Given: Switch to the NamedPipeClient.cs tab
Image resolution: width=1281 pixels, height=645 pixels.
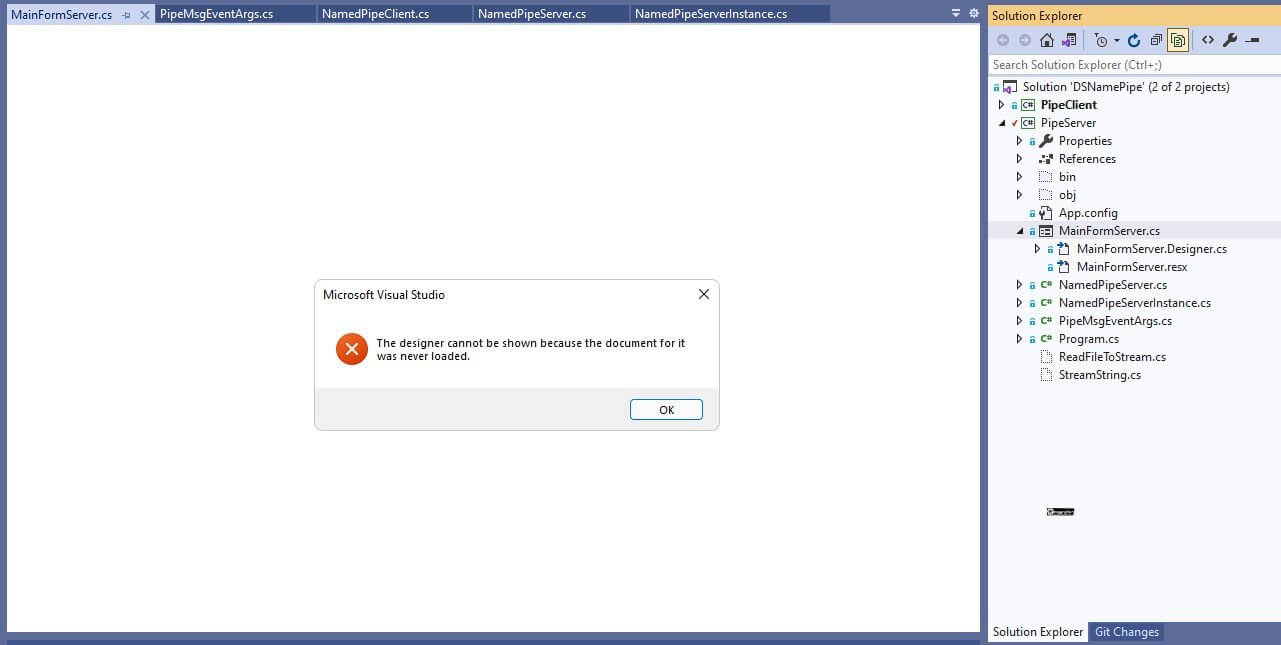Looking at the screenshot, I should coord(394,13).
